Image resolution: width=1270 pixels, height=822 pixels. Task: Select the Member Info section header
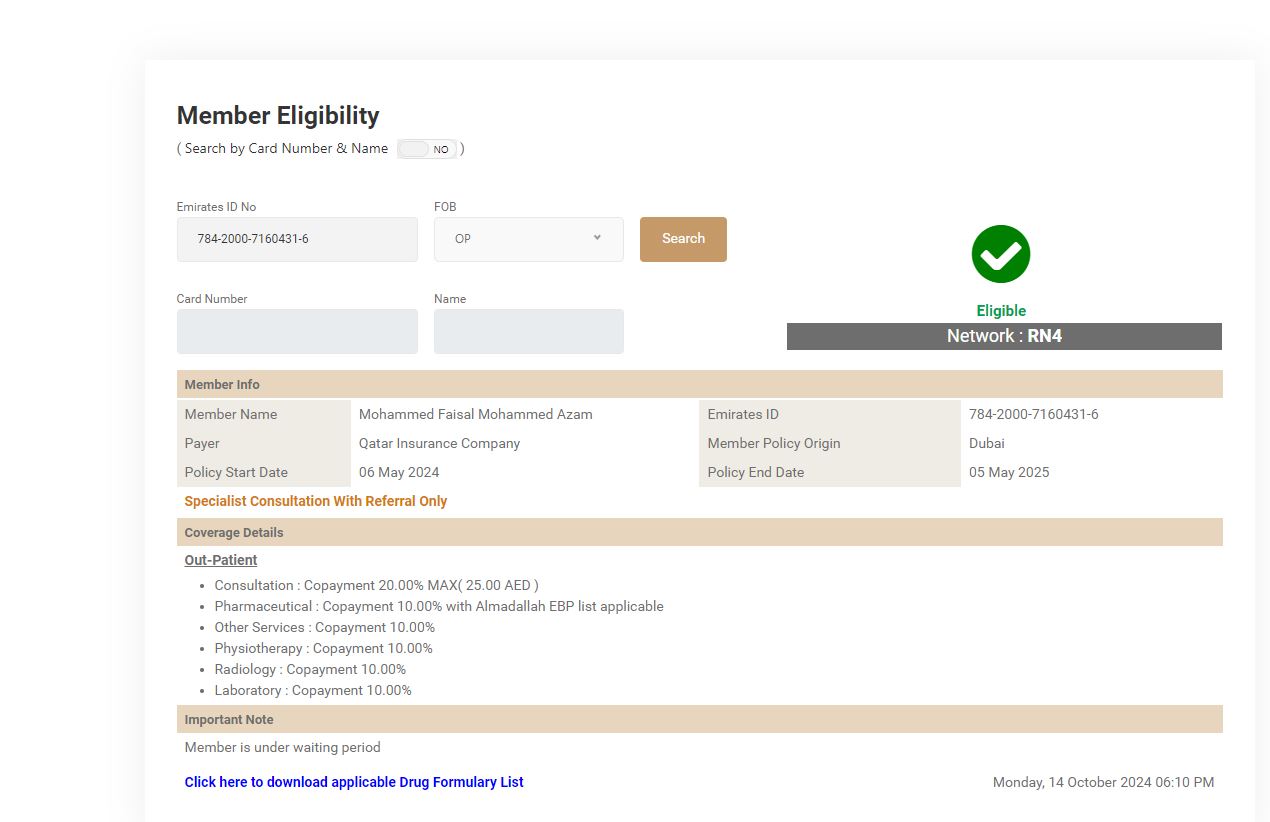tap(222, 384)
